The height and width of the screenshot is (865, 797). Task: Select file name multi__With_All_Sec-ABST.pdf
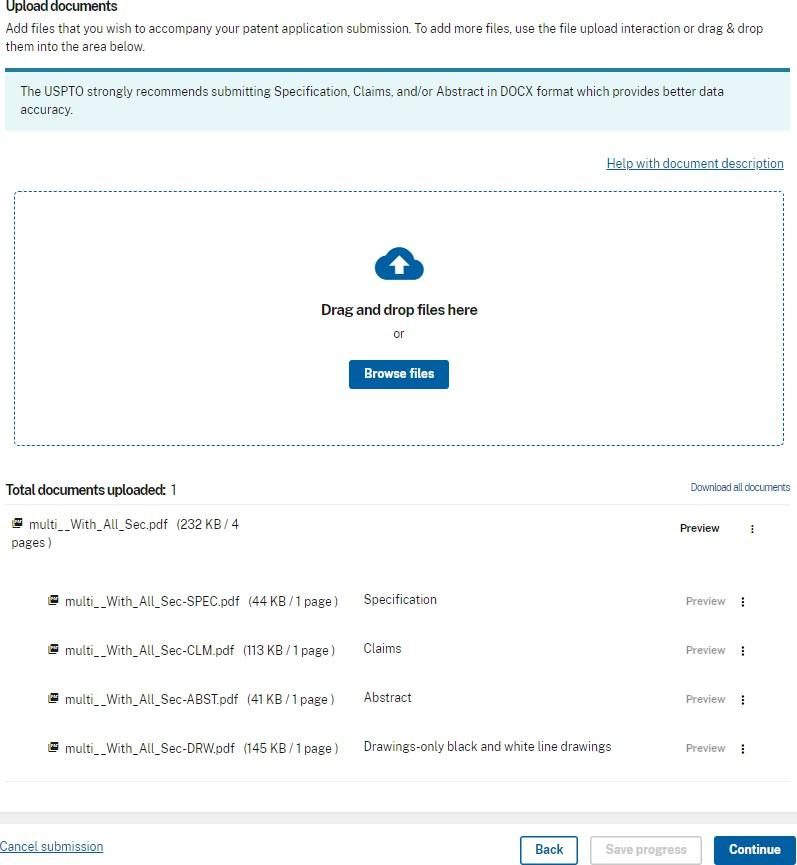(x=152, y=700)
